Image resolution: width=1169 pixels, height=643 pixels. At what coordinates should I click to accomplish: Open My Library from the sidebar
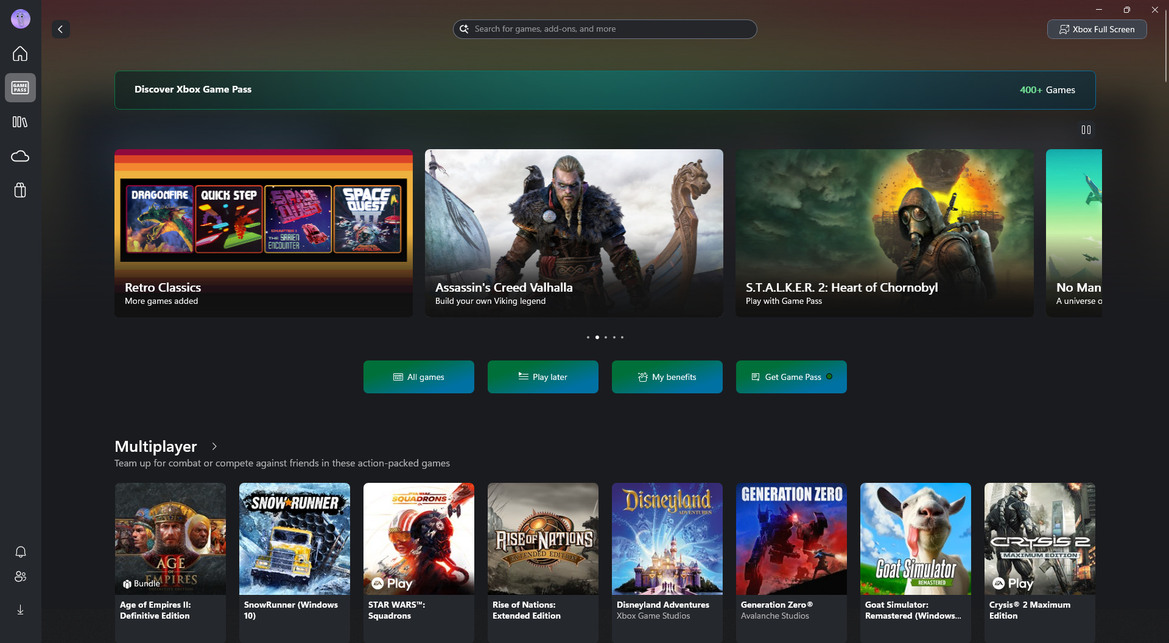20,122
